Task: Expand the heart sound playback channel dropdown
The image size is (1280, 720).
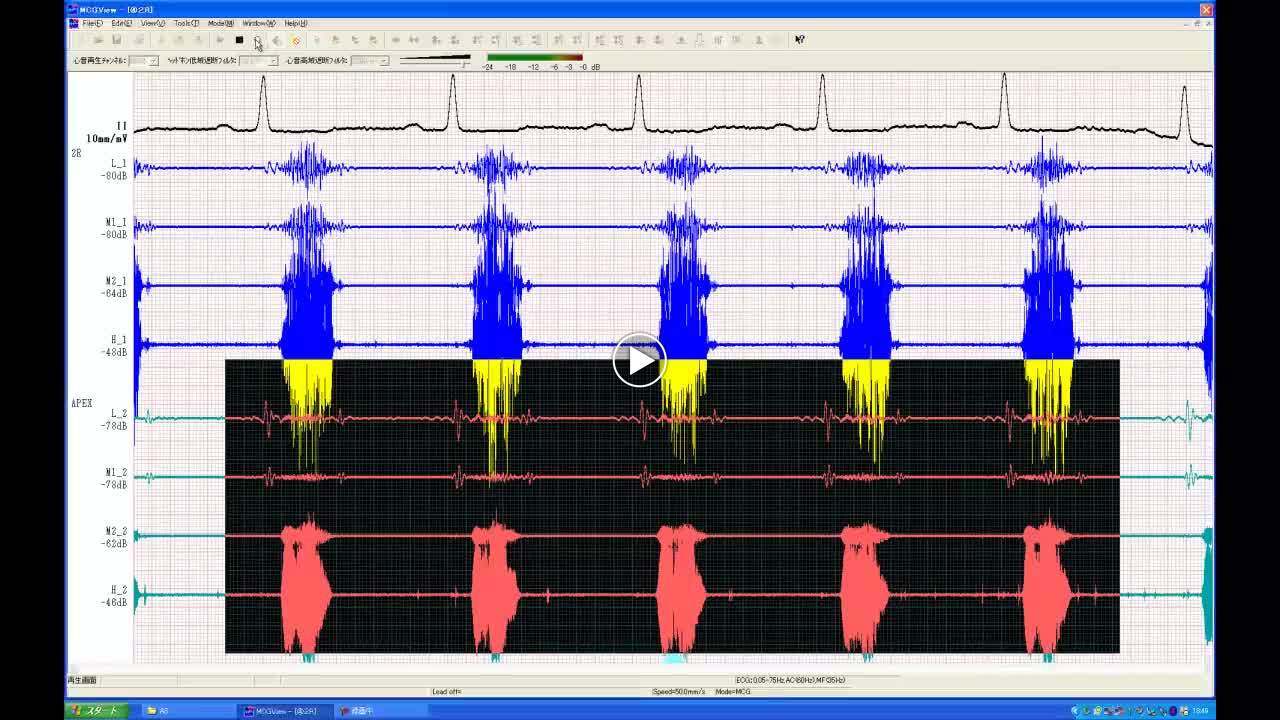Action: point(153,61)
